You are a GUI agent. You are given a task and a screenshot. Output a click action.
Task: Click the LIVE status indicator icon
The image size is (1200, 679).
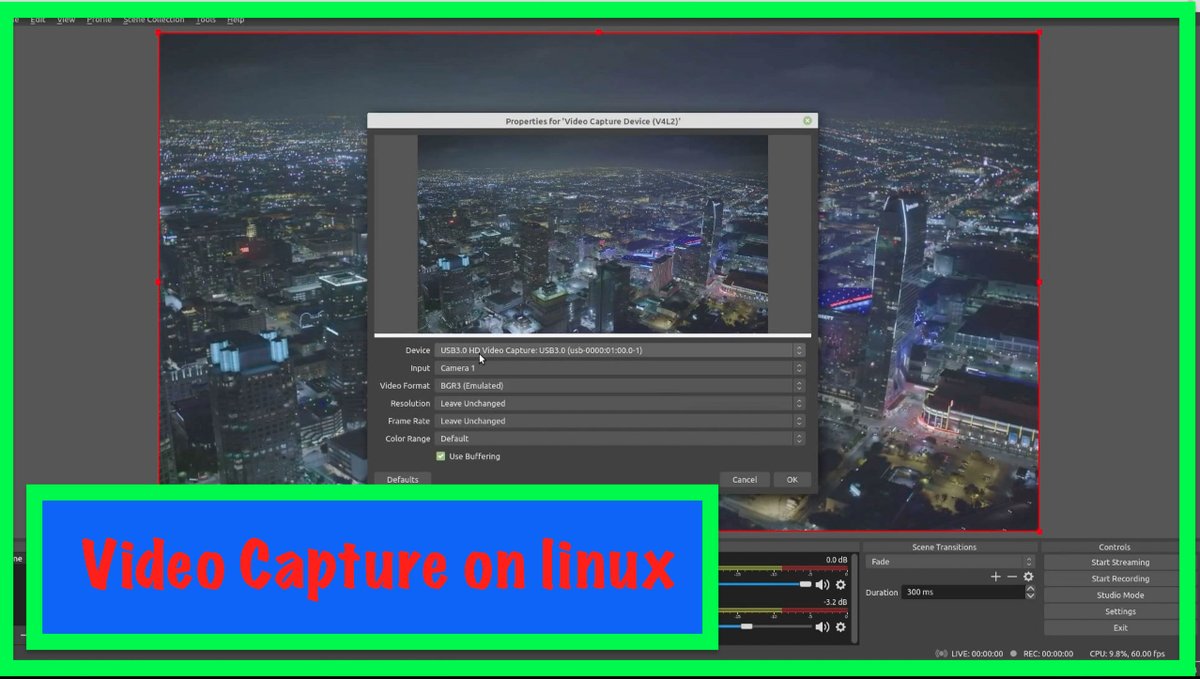[941, 653]
